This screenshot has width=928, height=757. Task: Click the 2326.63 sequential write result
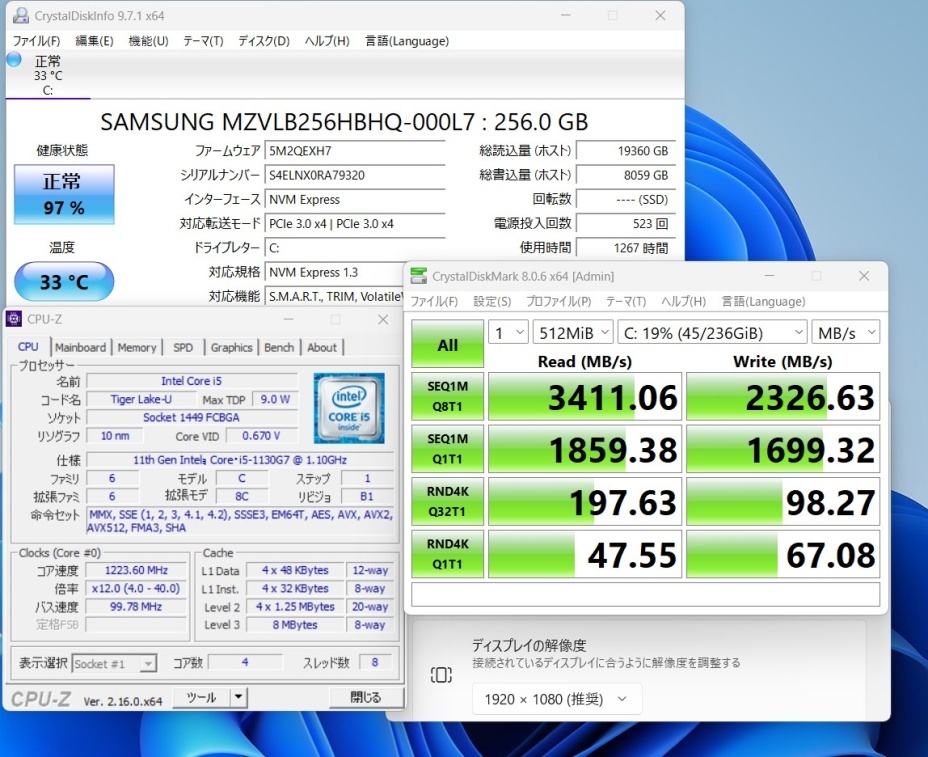[x=783, y=397]
